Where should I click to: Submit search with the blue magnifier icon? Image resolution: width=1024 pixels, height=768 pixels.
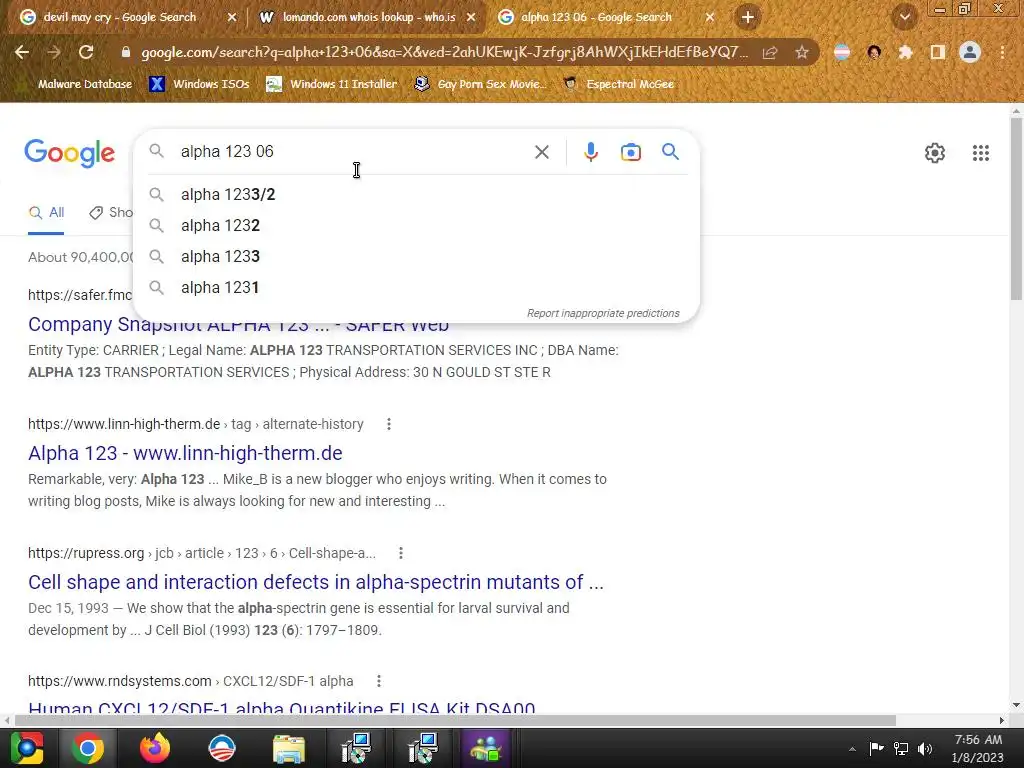[670, 152]
